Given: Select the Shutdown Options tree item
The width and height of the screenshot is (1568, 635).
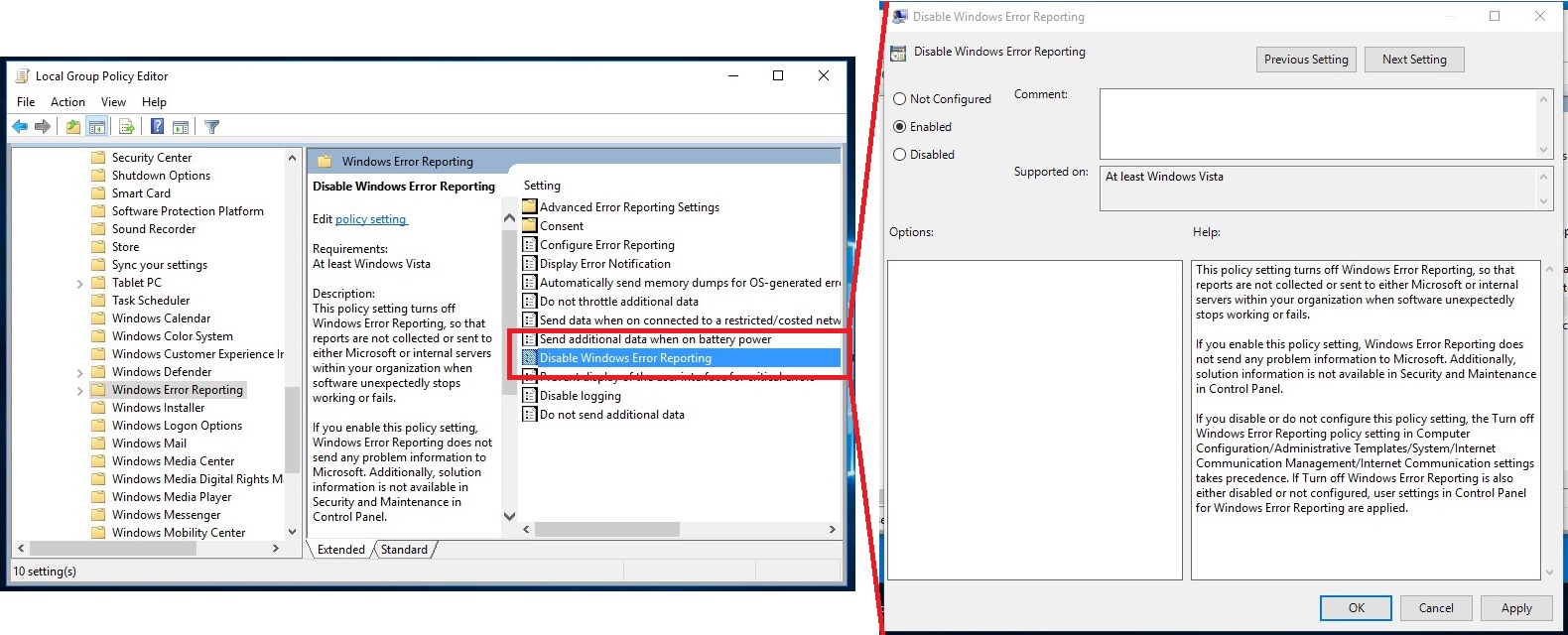Looking at the screenshot, I should pyautogui.click(x=161, y=176).
